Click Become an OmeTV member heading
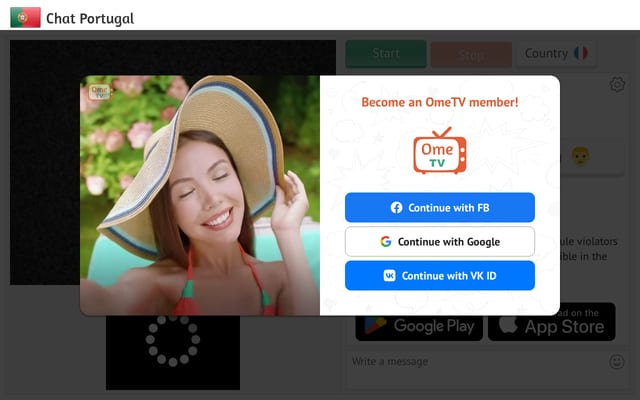This screenshot has width=640, height=400. coord(440,102)
